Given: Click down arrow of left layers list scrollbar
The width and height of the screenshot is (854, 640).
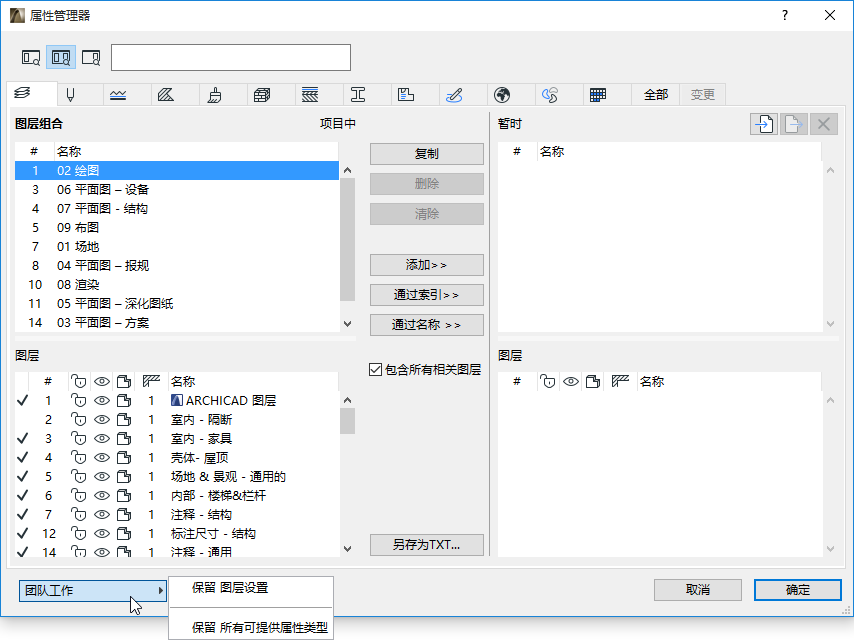Looking at the screenshot, I should coord(347,549).
